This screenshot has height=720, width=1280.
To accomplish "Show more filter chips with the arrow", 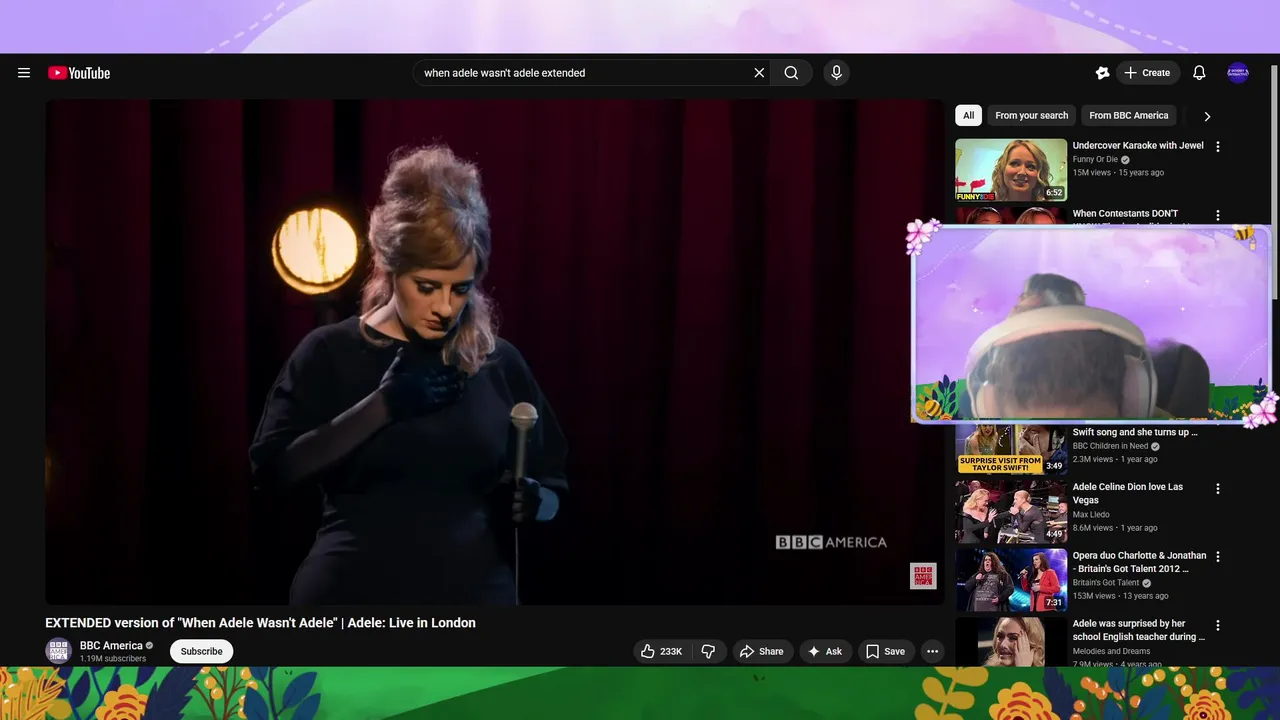I will pos(1207,116).
